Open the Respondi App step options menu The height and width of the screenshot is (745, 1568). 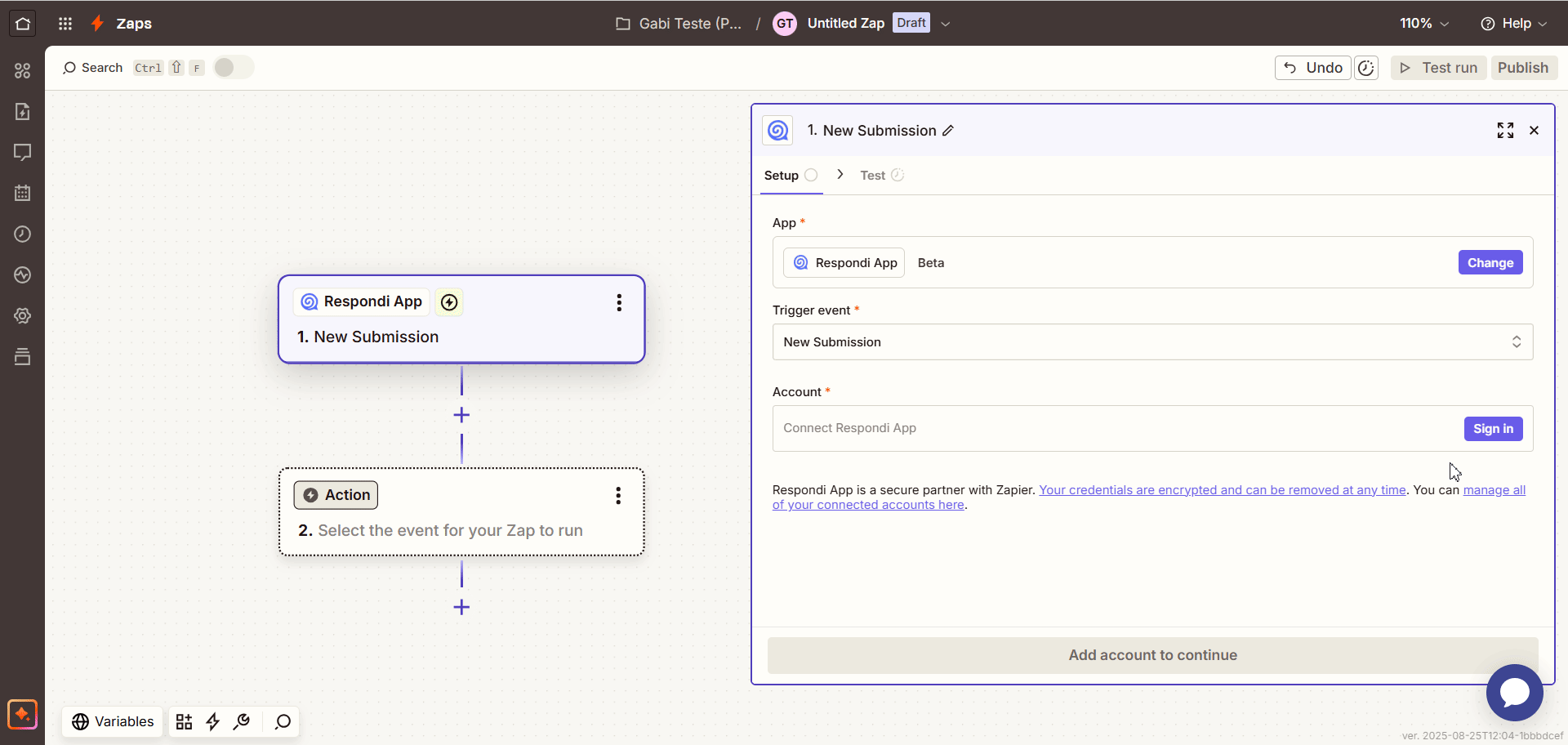(619, 303)
